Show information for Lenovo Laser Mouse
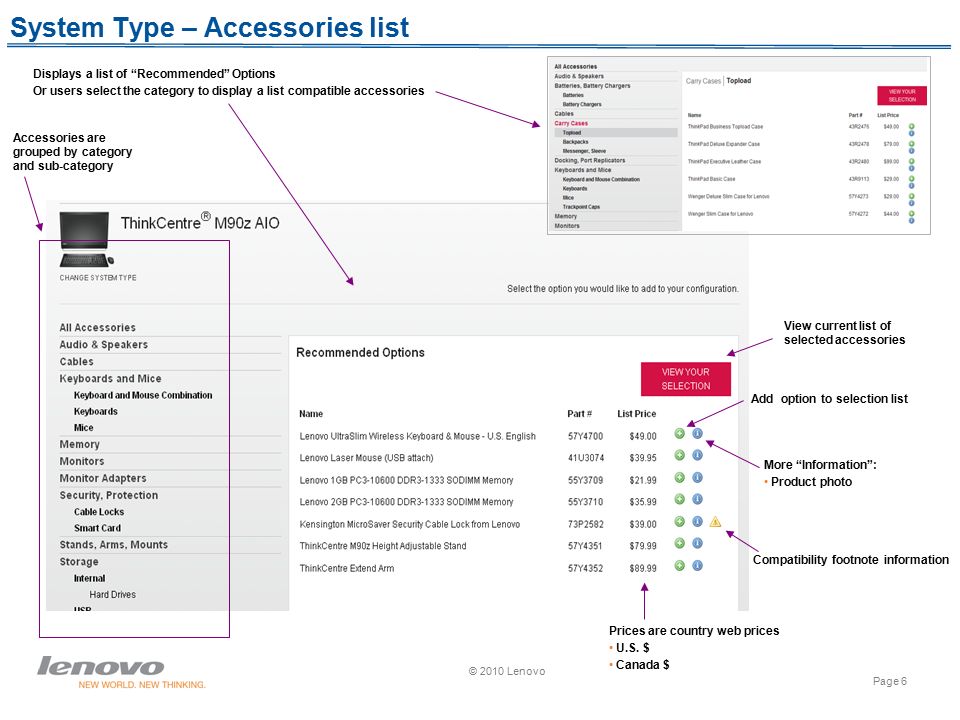This screenshot has height=720, width=960. (697, 455)
